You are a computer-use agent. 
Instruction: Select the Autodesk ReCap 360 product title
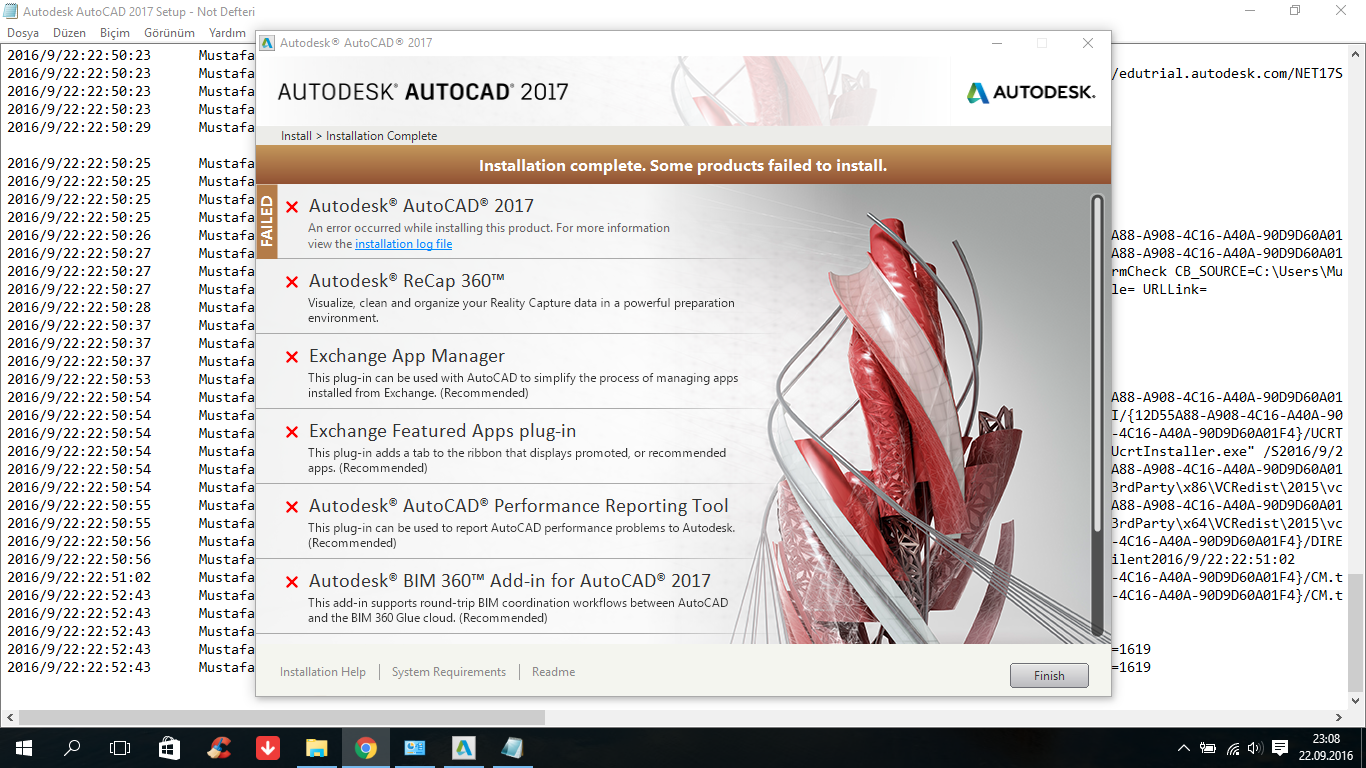[406, 281]
